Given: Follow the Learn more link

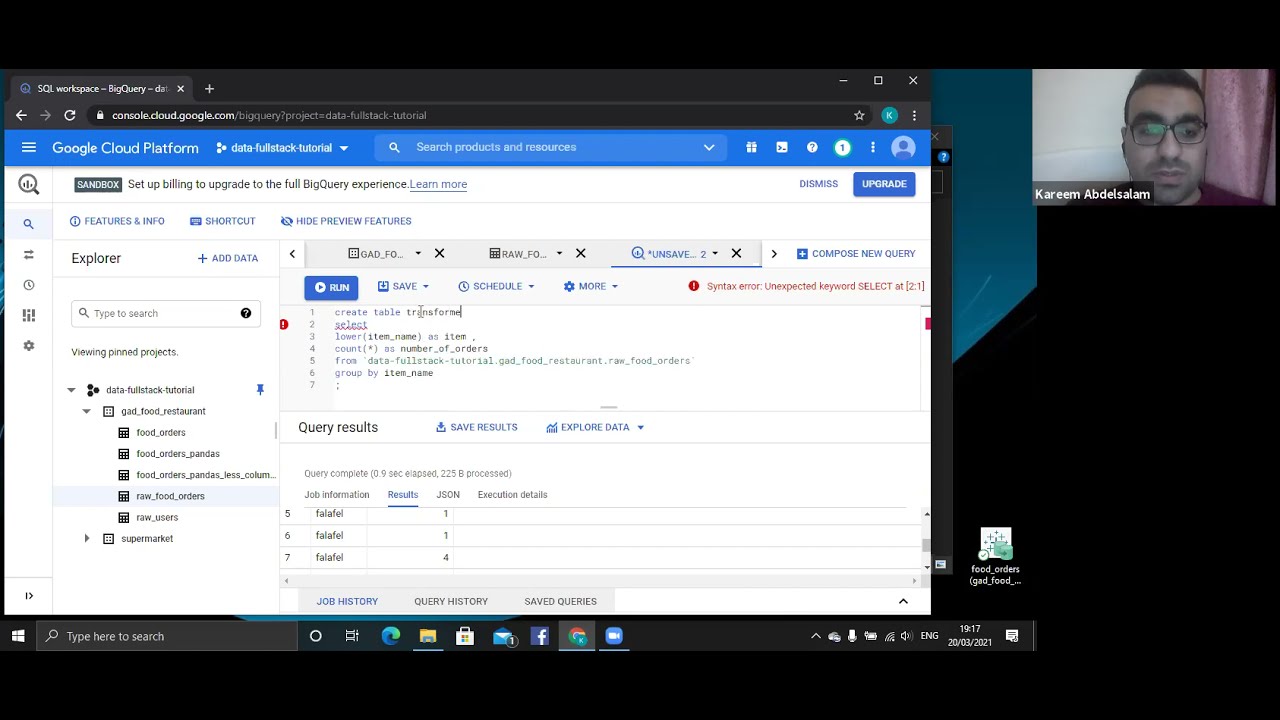Looking at the screenshot, I should coord(438,184).
